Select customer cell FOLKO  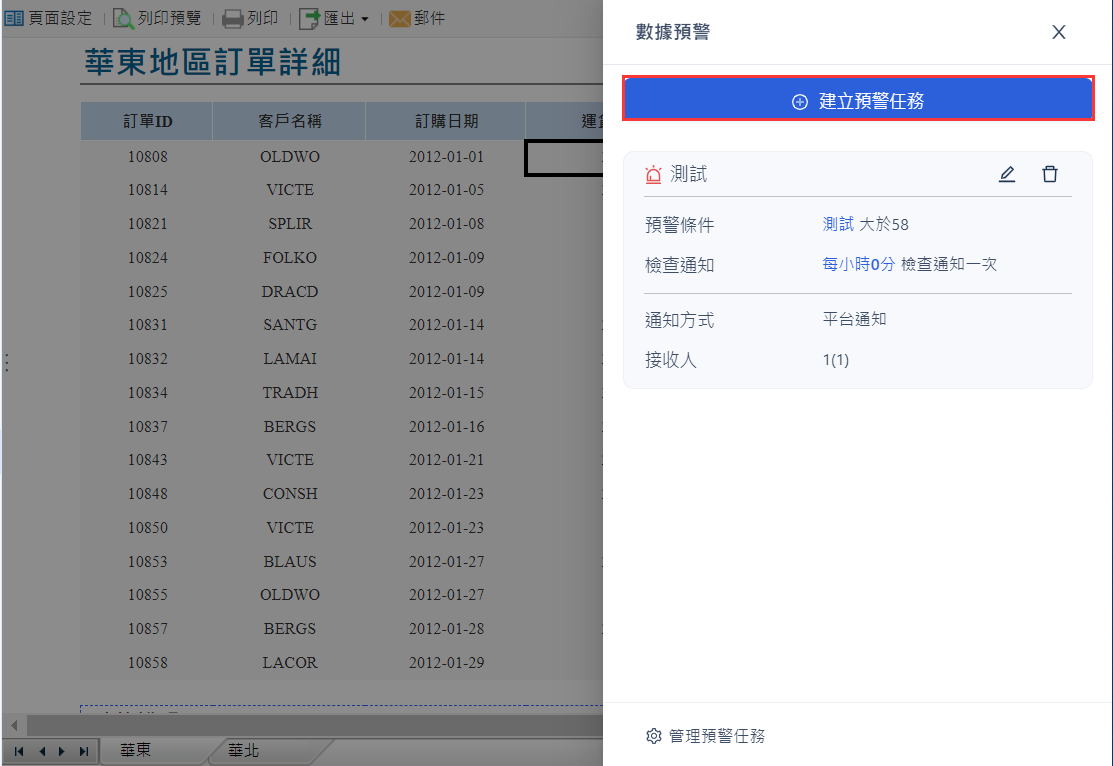[290, 258]
